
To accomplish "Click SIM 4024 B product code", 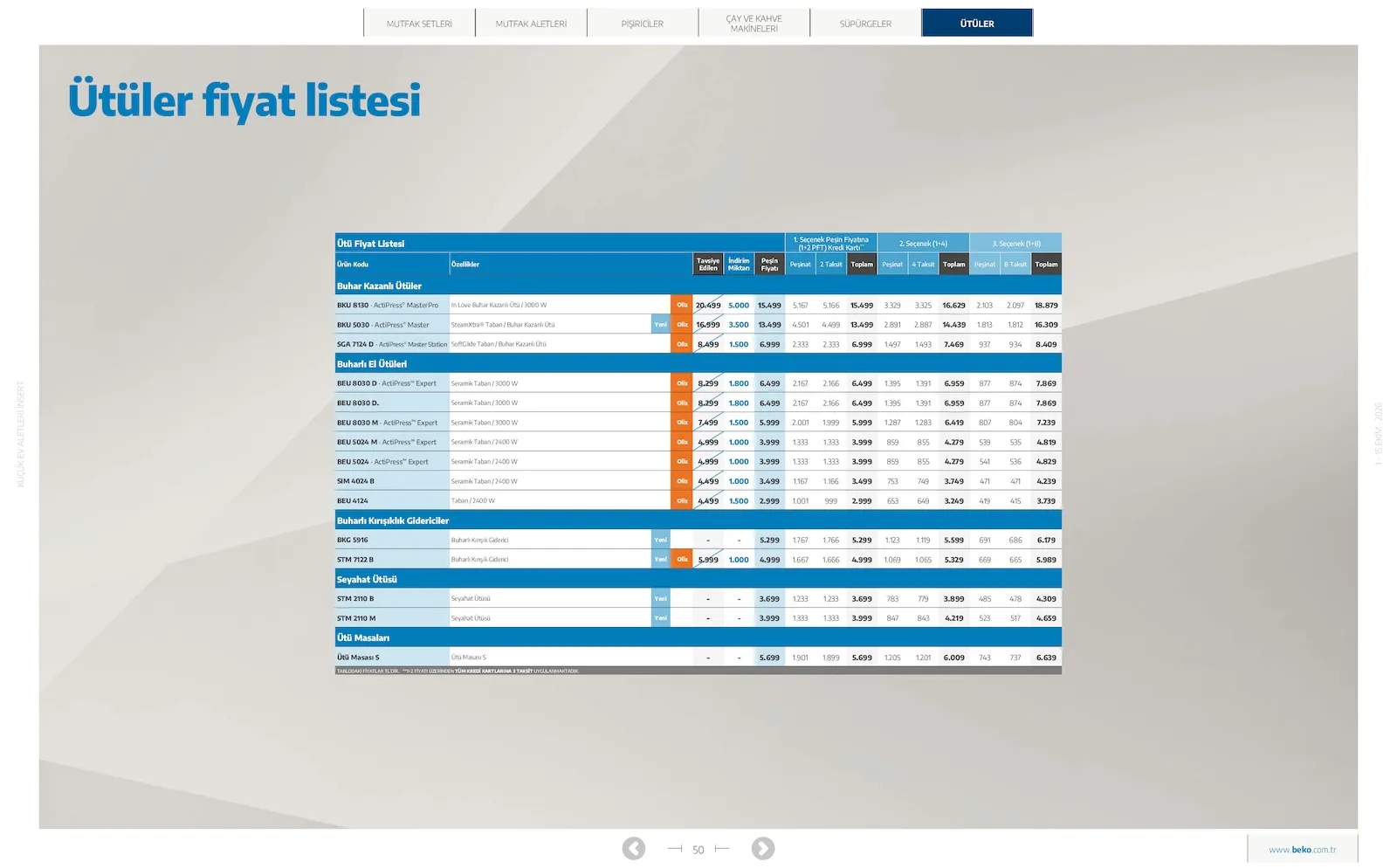I will click(355, 481).
